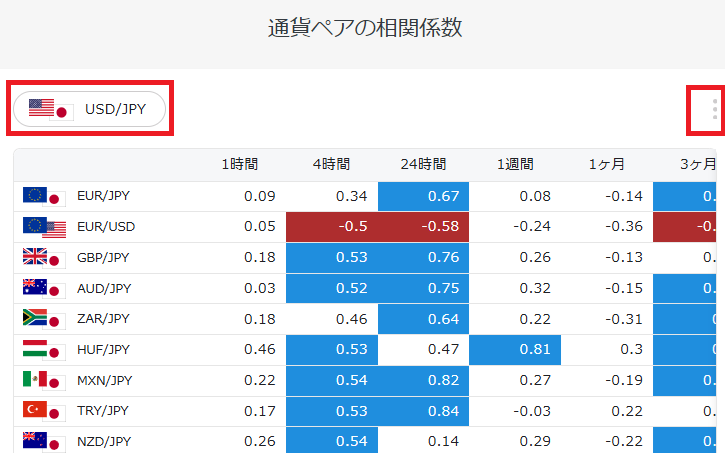Click the AUD/JPY 24-hour value 0.75

coord(424,288)
